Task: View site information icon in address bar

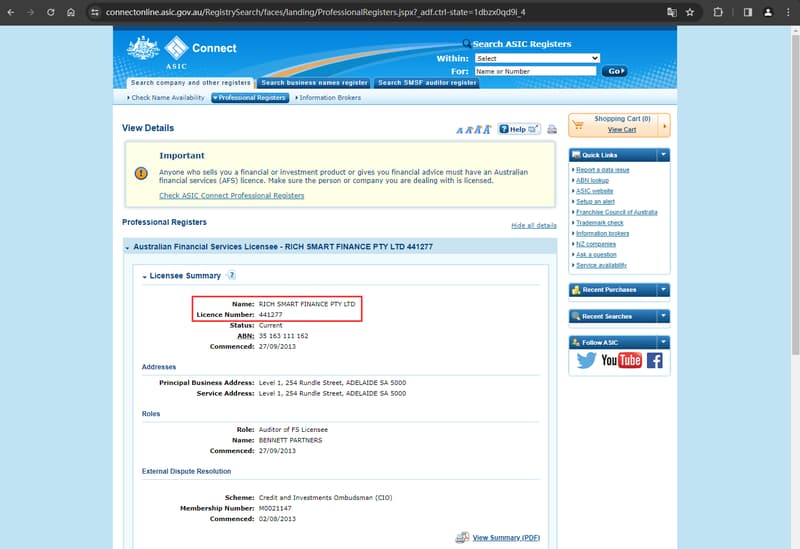Action: coord(95,12)
